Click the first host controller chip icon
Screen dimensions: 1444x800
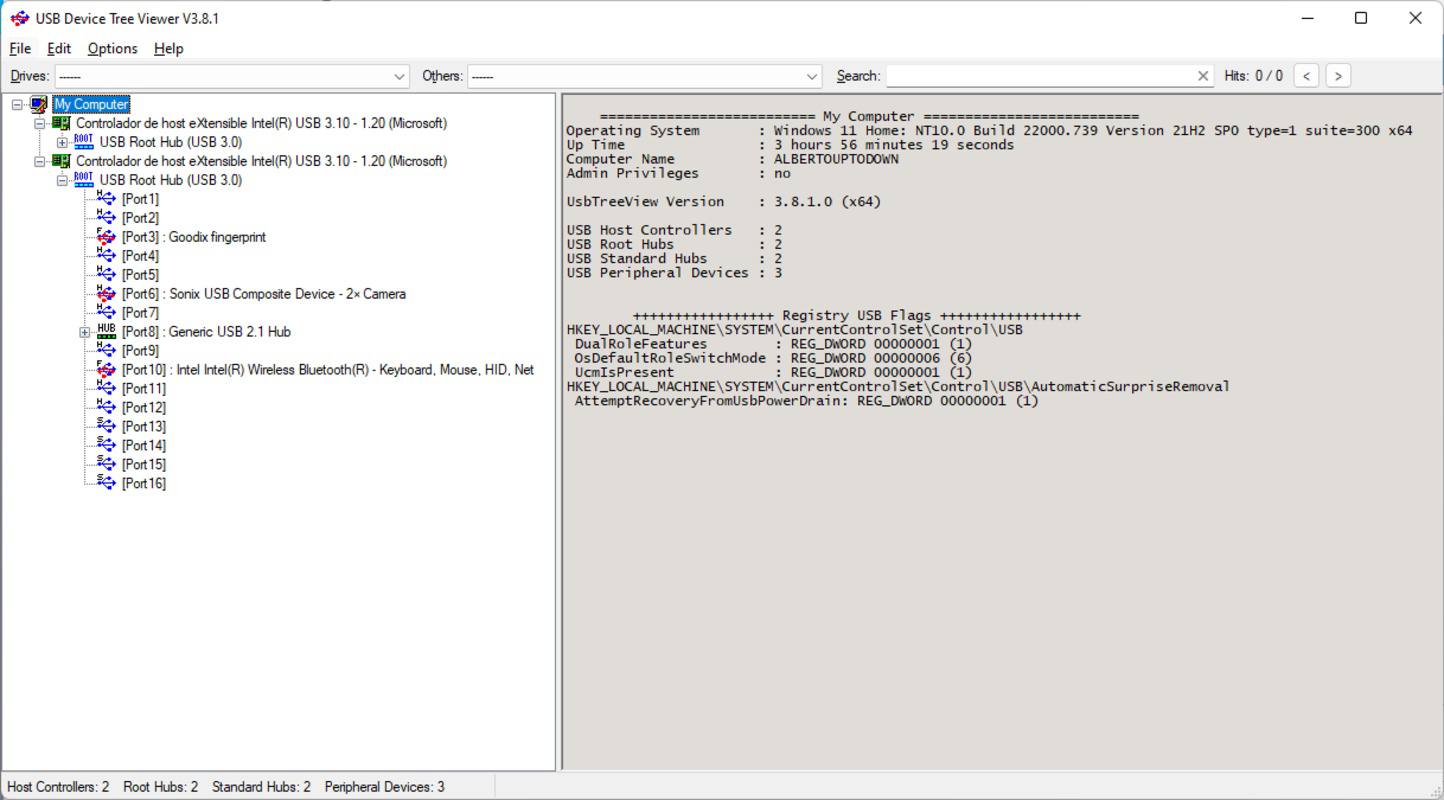click(x=62, y=123)
